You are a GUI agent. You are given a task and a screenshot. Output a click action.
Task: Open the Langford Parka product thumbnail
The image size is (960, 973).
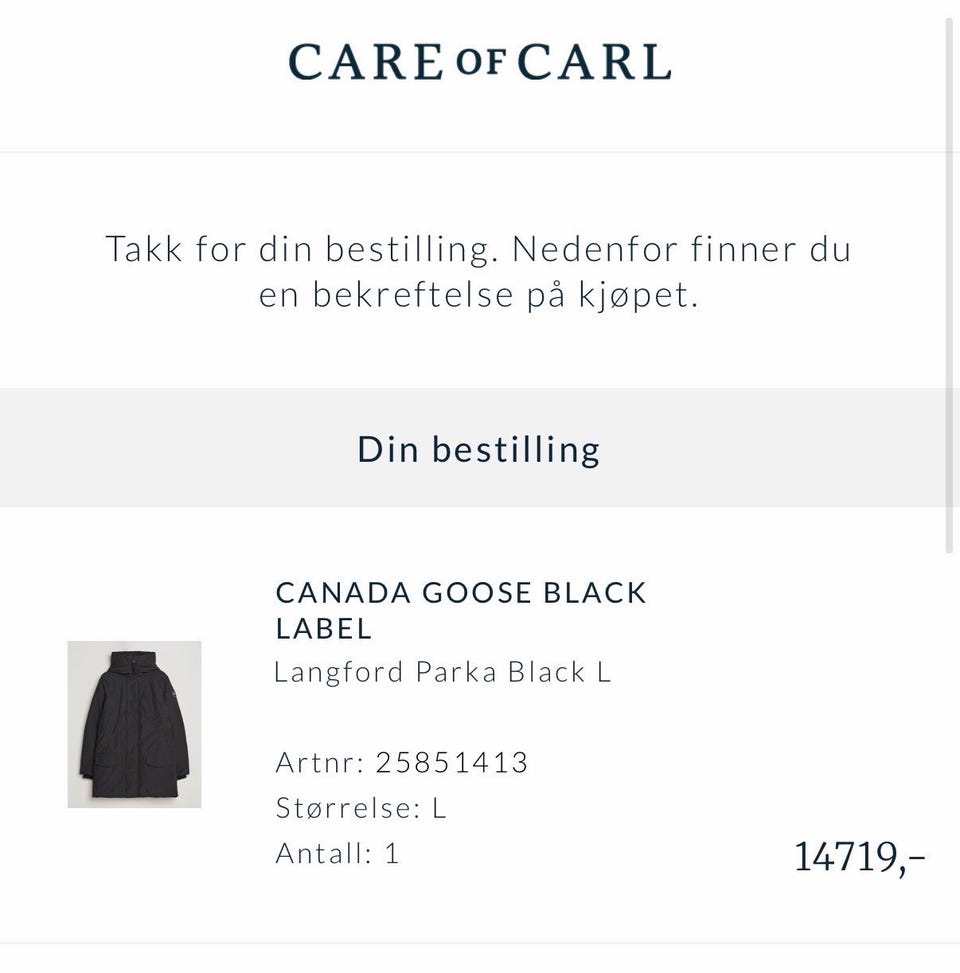134,724
